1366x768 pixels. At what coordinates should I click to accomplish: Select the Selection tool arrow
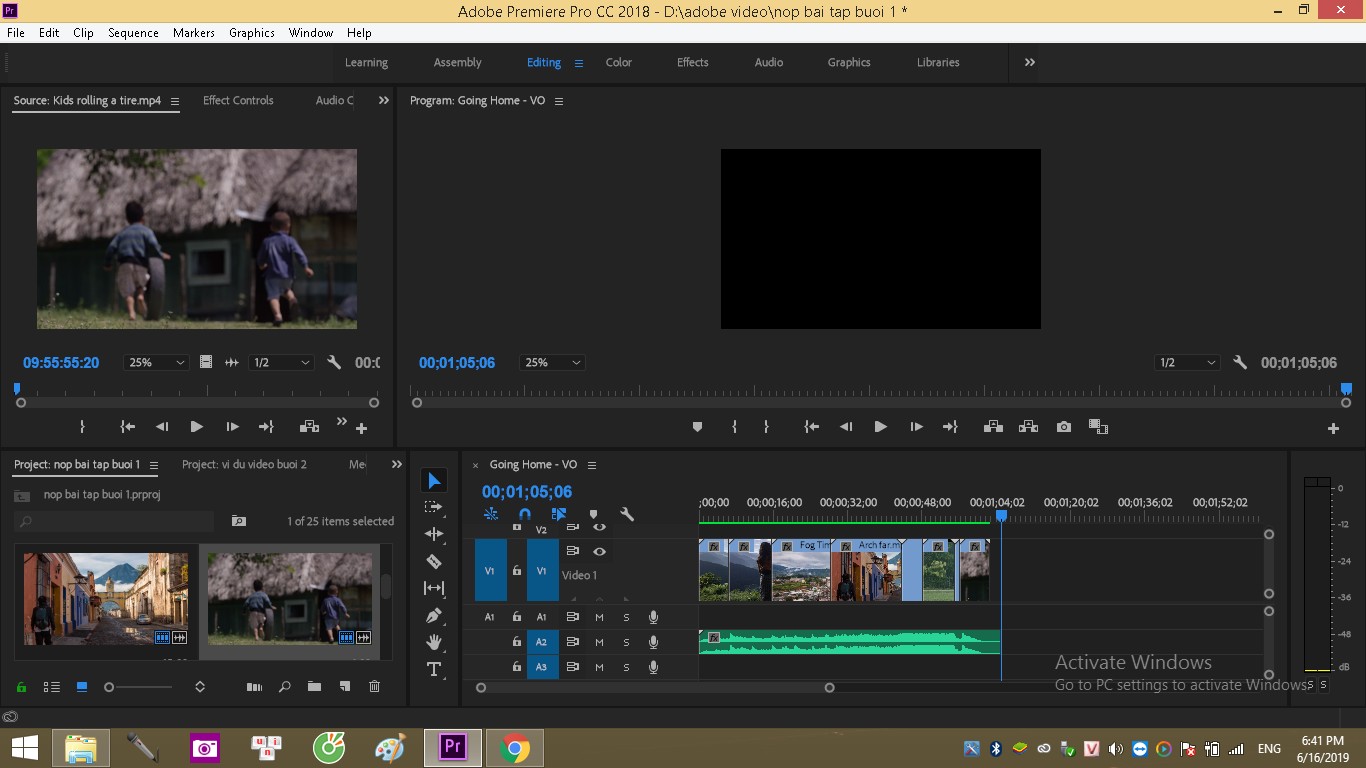(x=434, y=481)
